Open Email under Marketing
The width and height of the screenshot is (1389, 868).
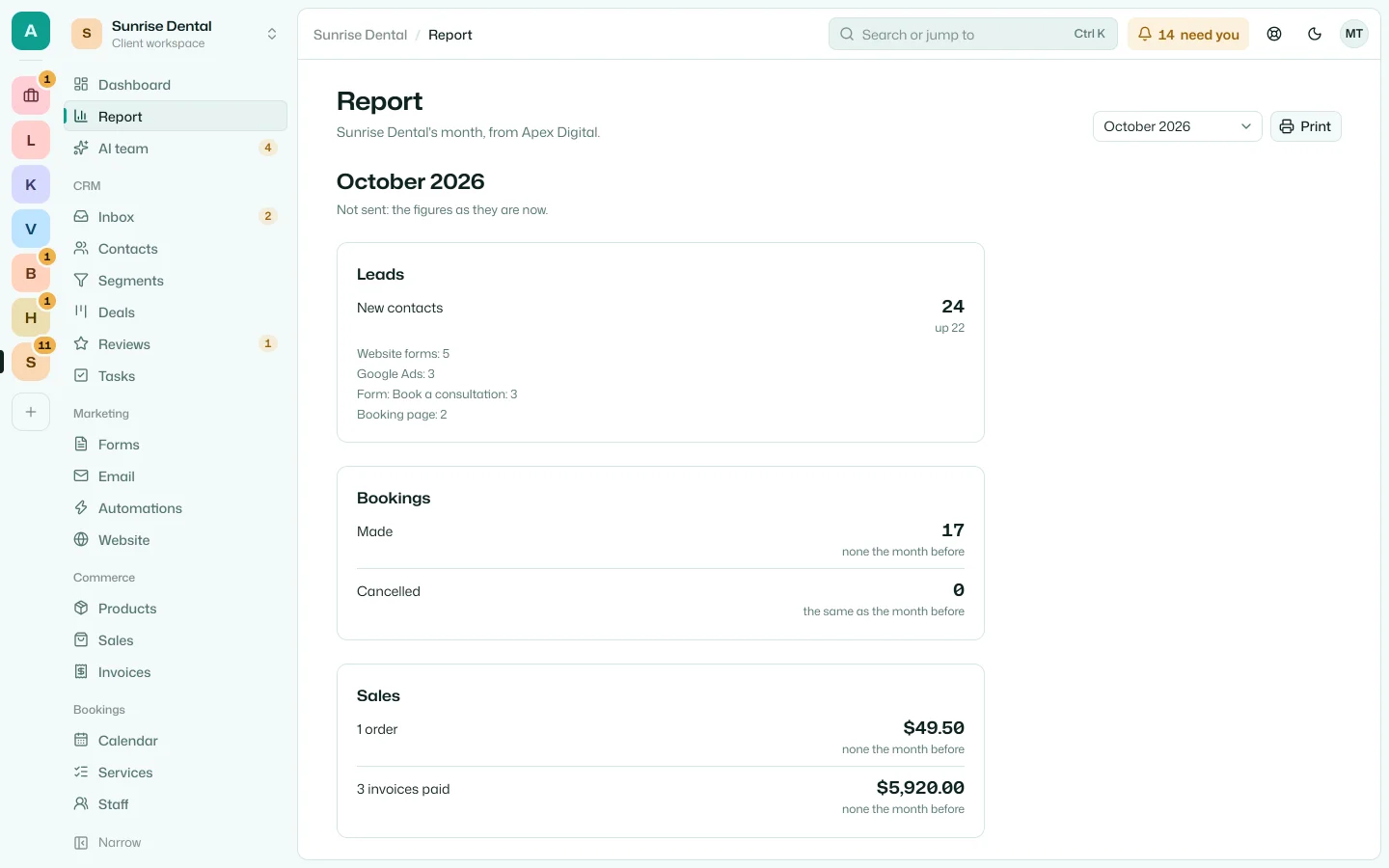point(176,476)
